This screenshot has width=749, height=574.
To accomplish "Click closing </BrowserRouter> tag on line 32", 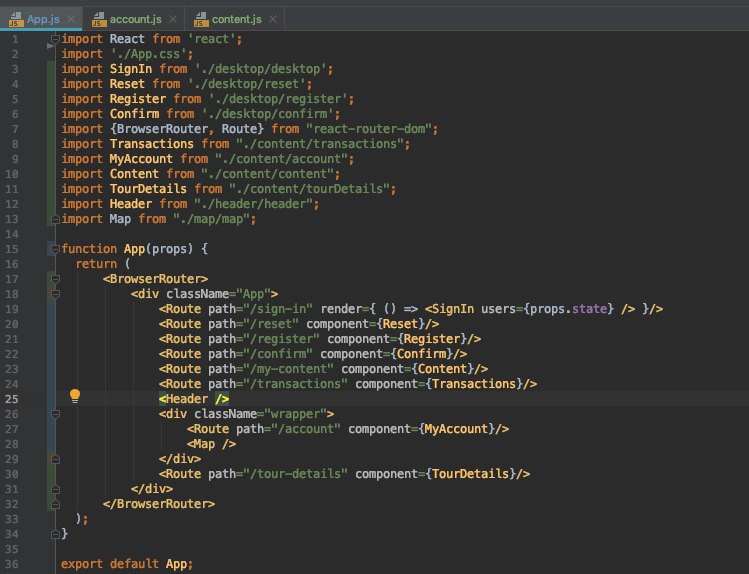I will (x=159, y=504).
